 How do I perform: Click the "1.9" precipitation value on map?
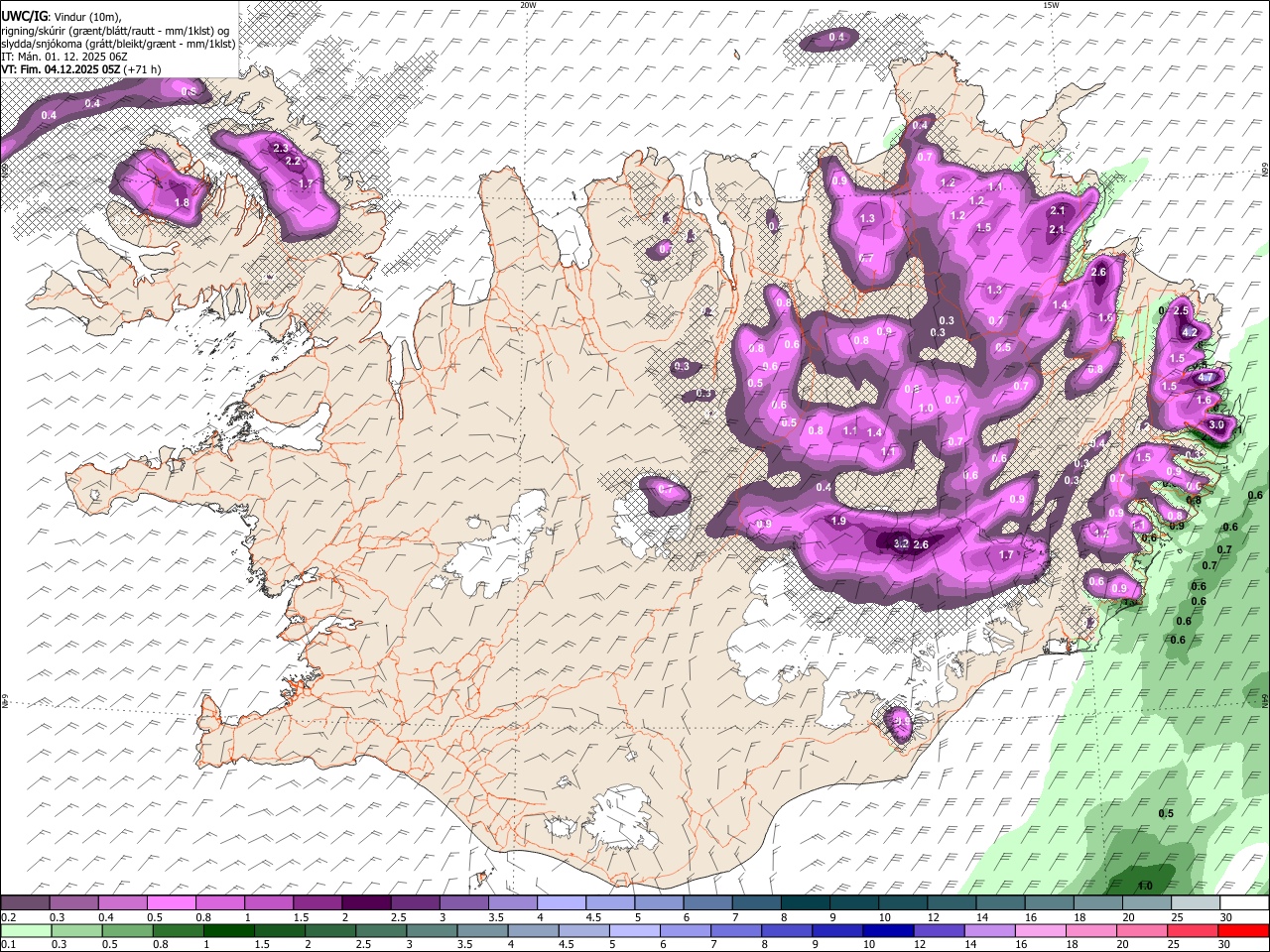[838, 522]
